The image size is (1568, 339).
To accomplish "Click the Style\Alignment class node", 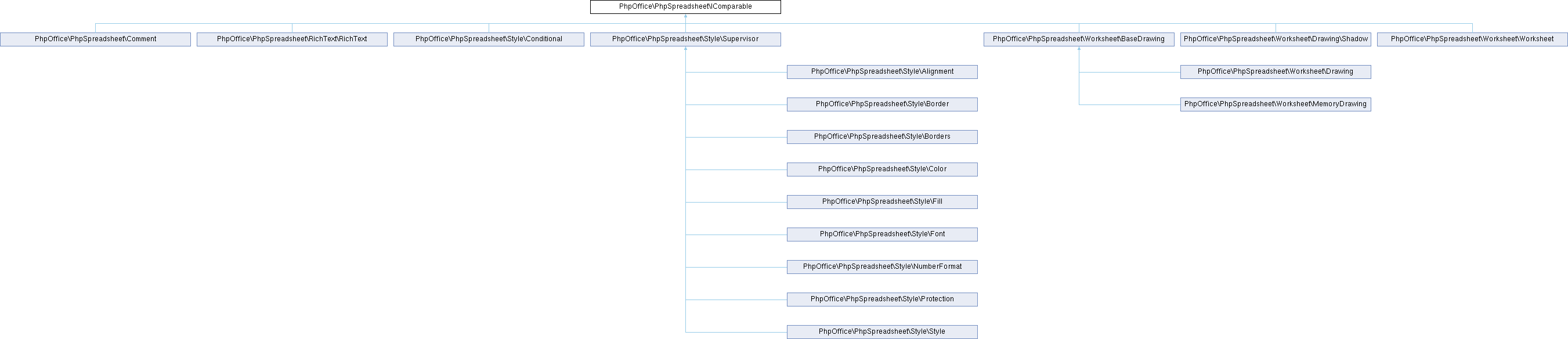I will [x=881, y=72].
